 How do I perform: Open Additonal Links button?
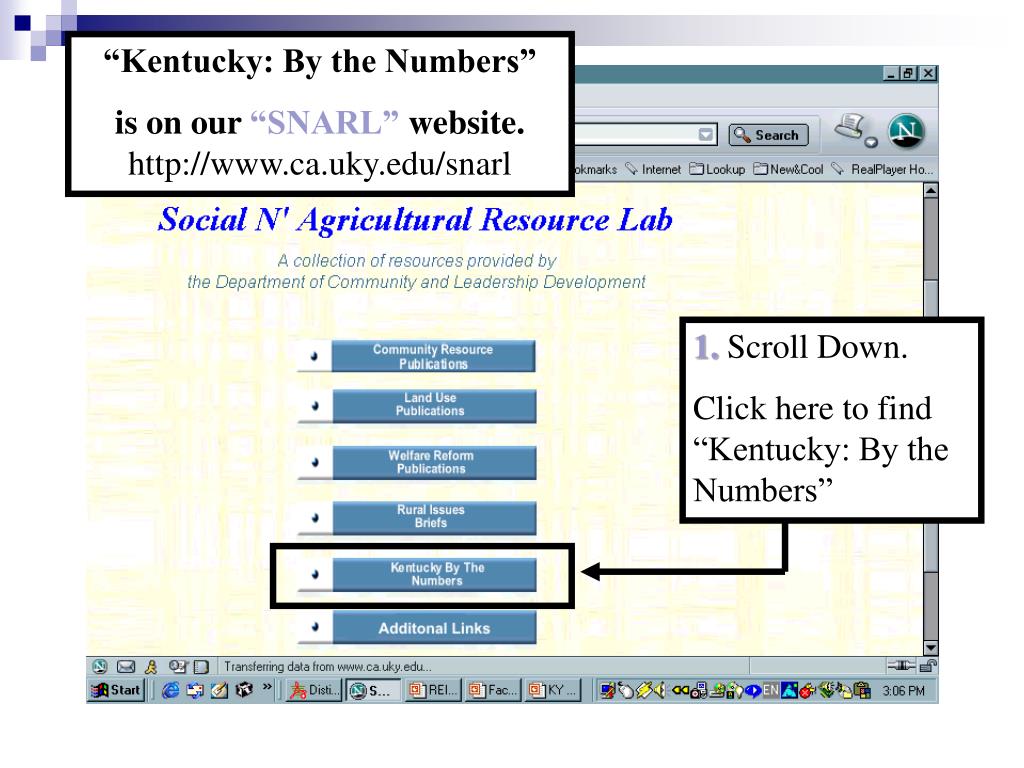[434, 628]
